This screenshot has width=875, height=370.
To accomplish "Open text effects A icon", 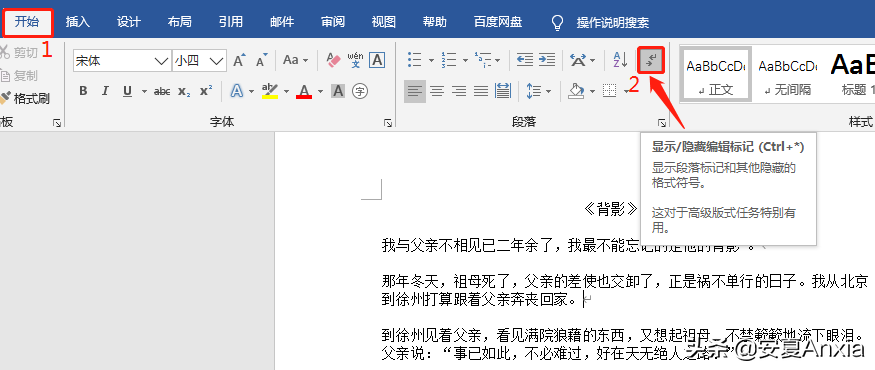I will click(237, 91).
